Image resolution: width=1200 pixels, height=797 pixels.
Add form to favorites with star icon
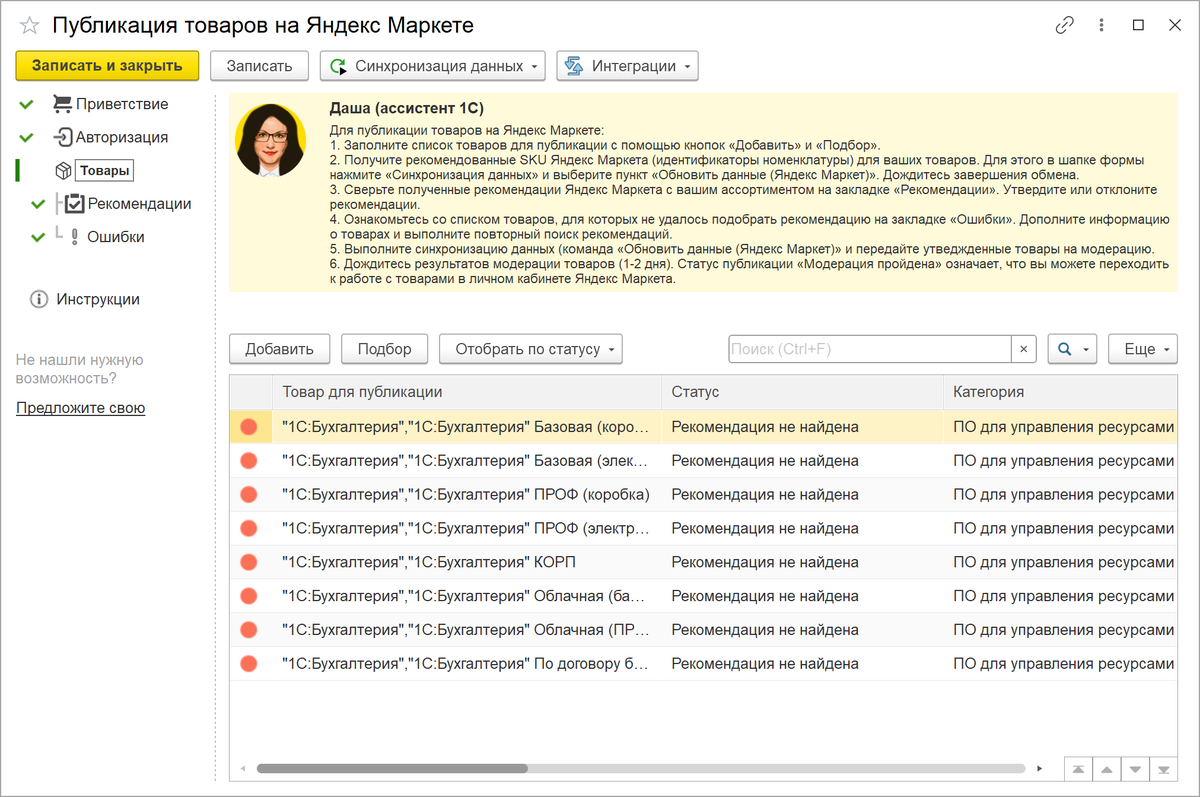pos(30,26)
